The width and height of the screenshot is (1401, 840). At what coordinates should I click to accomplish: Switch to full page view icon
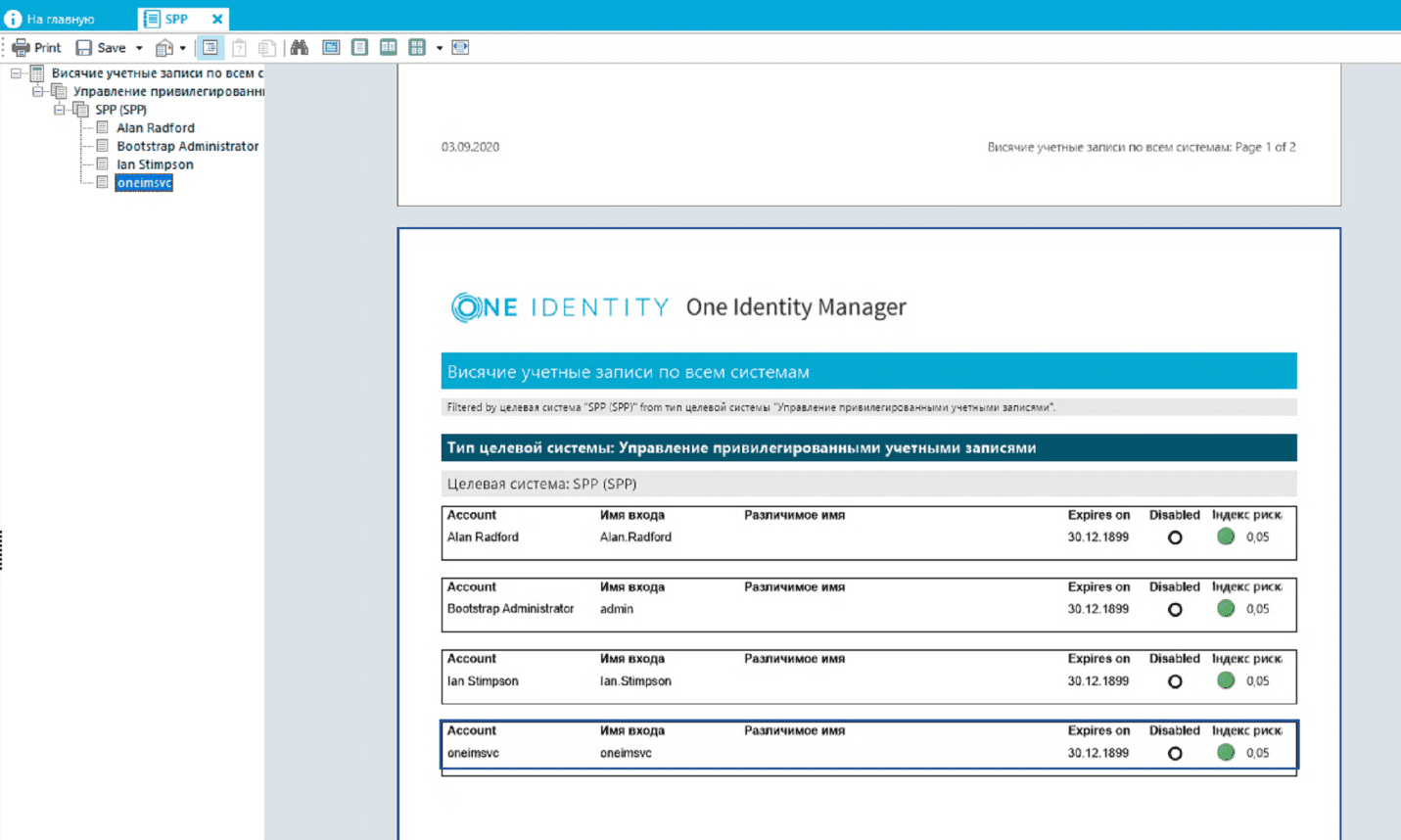click(x=331, y=48)
